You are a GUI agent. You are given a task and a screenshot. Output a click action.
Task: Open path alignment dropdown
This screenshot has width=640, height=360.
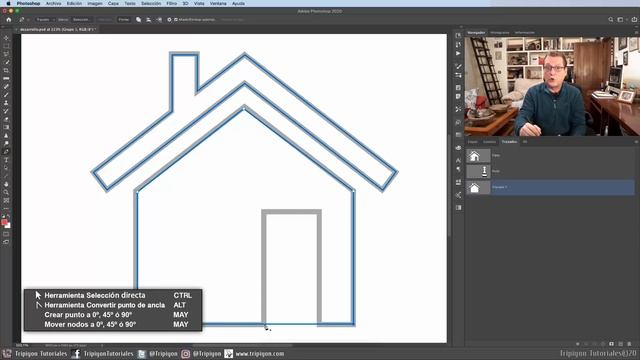(x=149, y=20)
